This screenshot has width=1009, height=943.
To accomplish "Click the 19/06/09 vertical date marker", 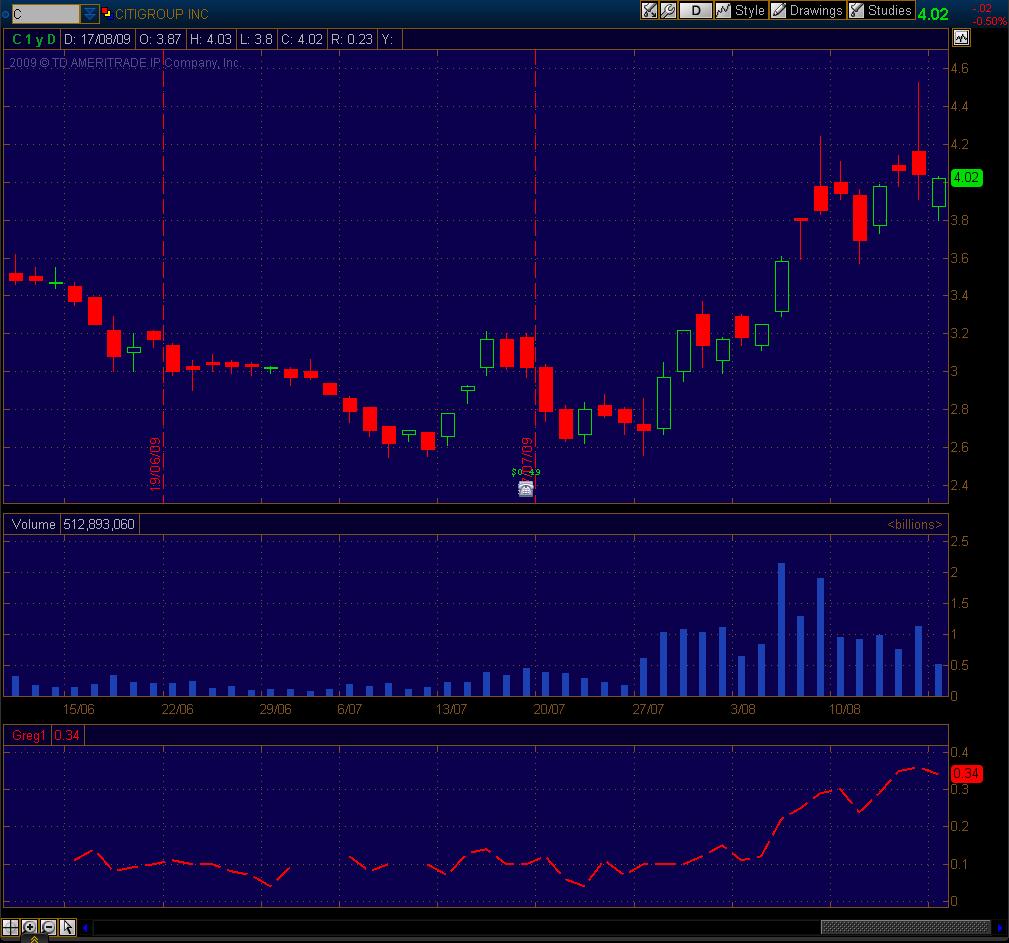I will tap(155, 464).
